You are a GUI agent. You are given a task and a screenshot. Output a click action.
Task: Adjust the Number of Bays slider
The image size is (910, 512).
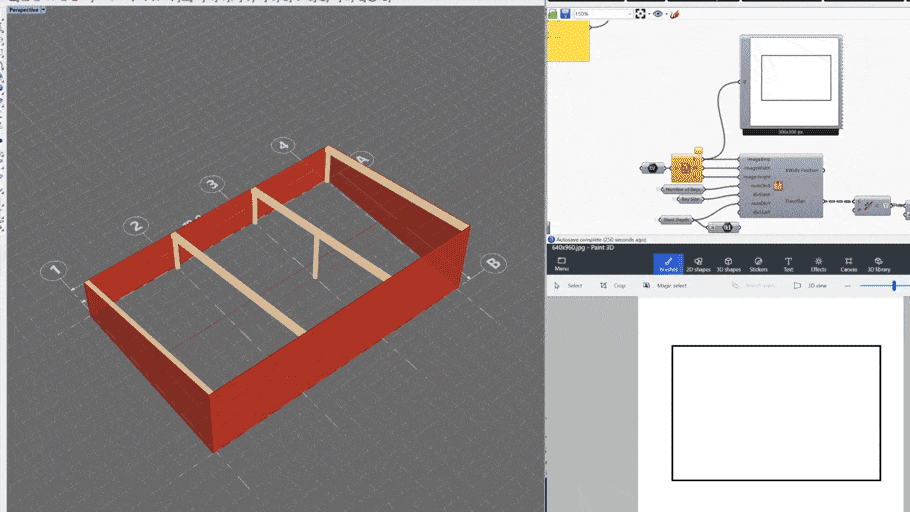tap(682, 190)
